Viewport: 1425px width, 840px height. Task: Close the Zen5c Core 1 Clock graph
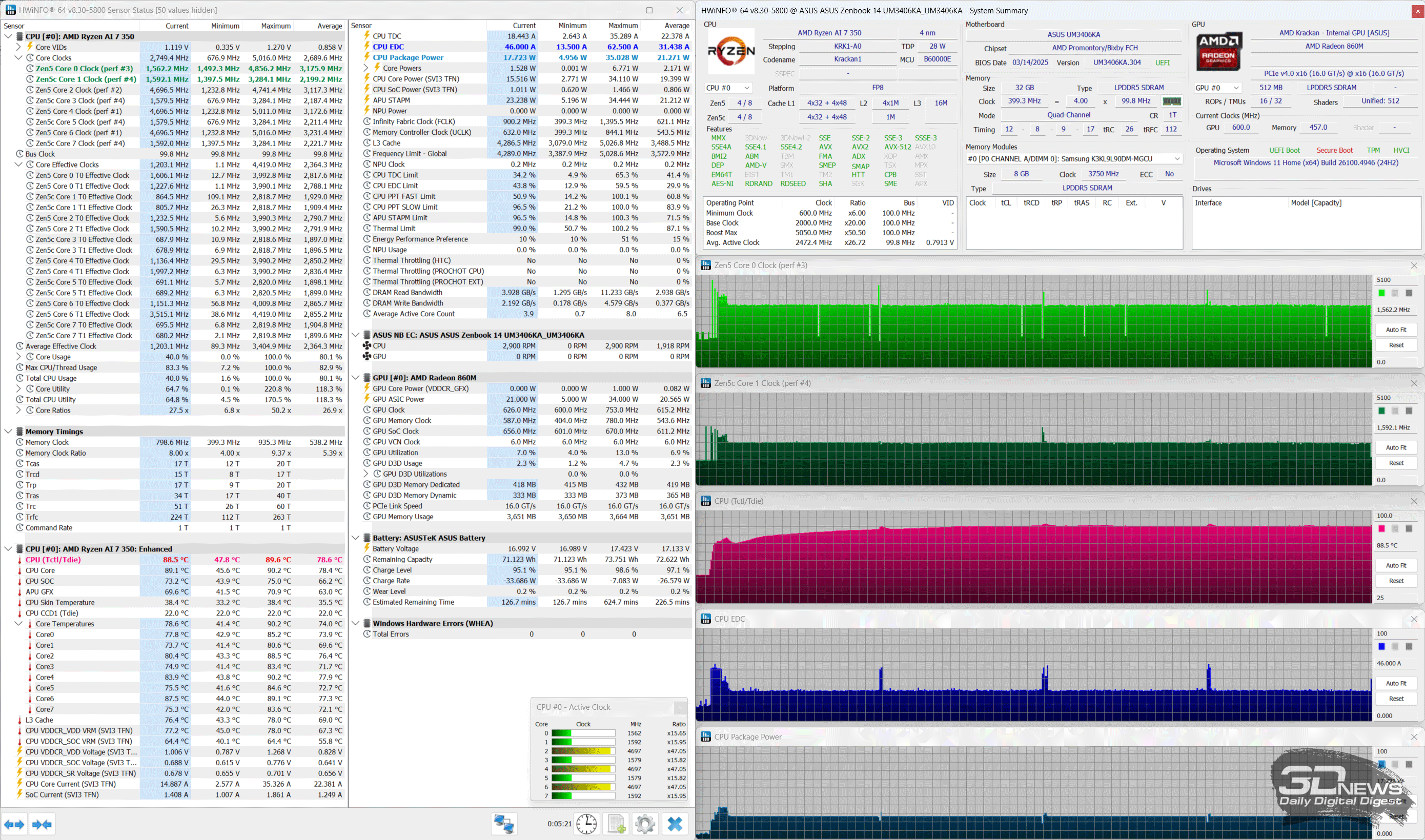point(1414,383)
